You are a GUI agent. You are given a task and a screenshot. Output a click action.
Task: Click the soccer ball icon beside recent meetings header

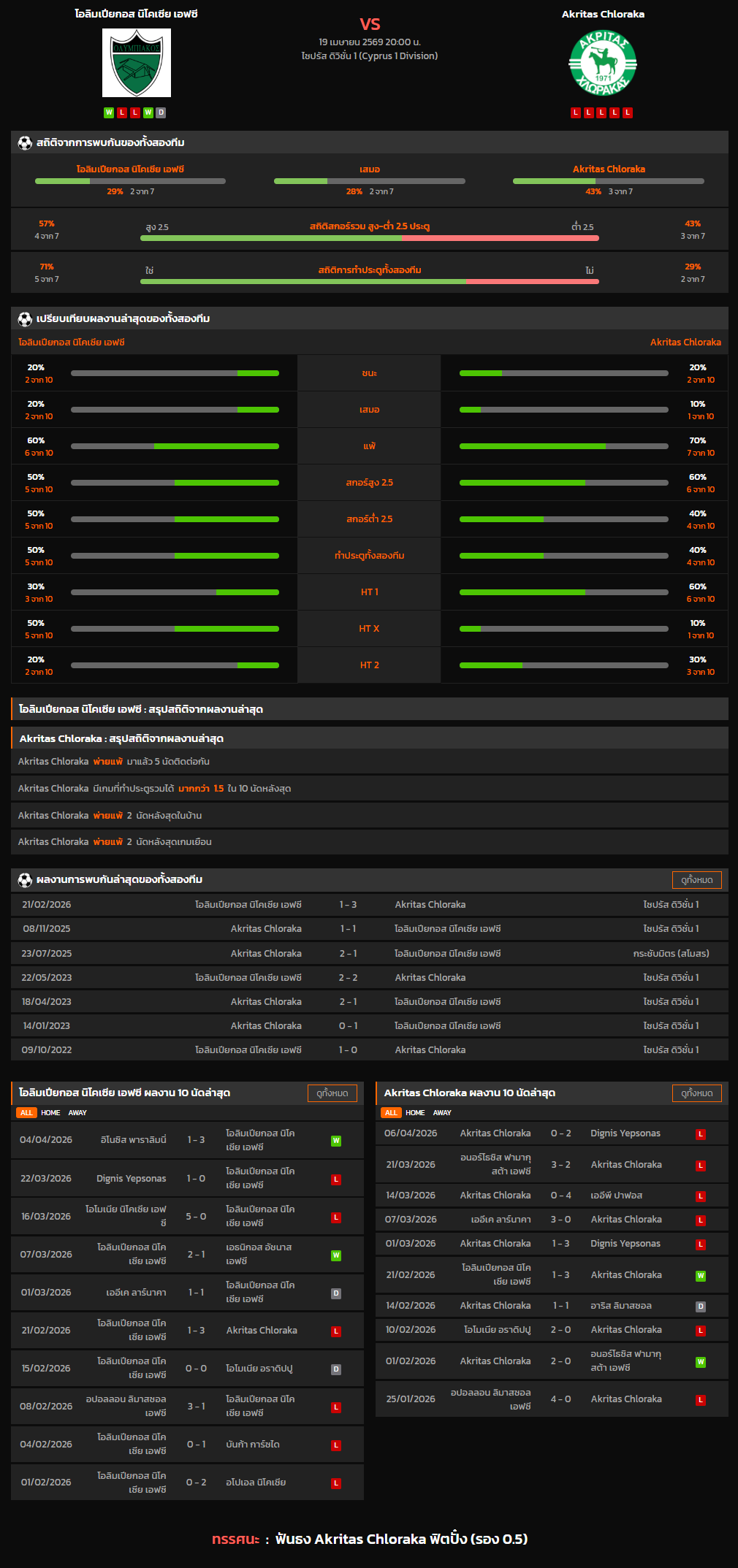click(25, 879)
